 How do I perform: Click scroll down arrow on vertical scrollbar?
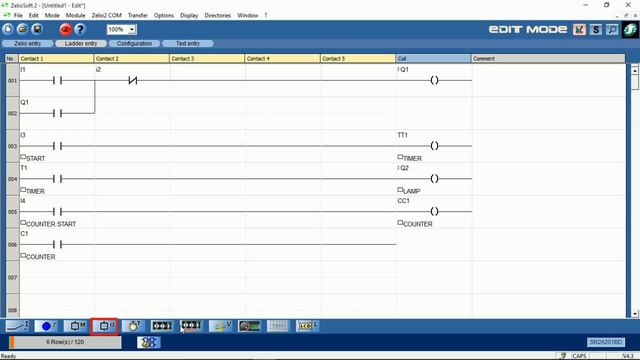[635, 313]
